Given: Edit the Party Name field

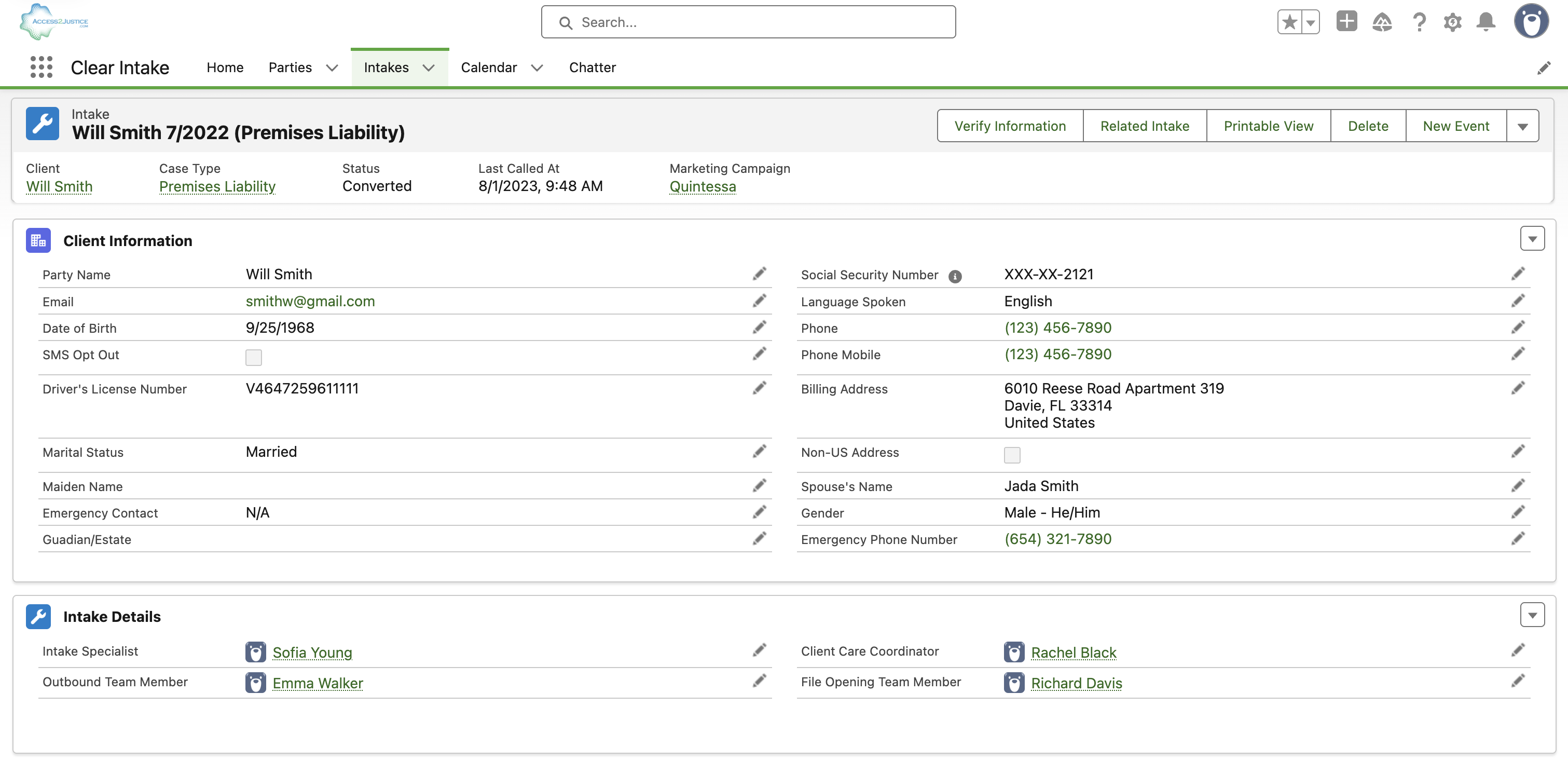Looking at the screenshot, I should click(759, 274).
